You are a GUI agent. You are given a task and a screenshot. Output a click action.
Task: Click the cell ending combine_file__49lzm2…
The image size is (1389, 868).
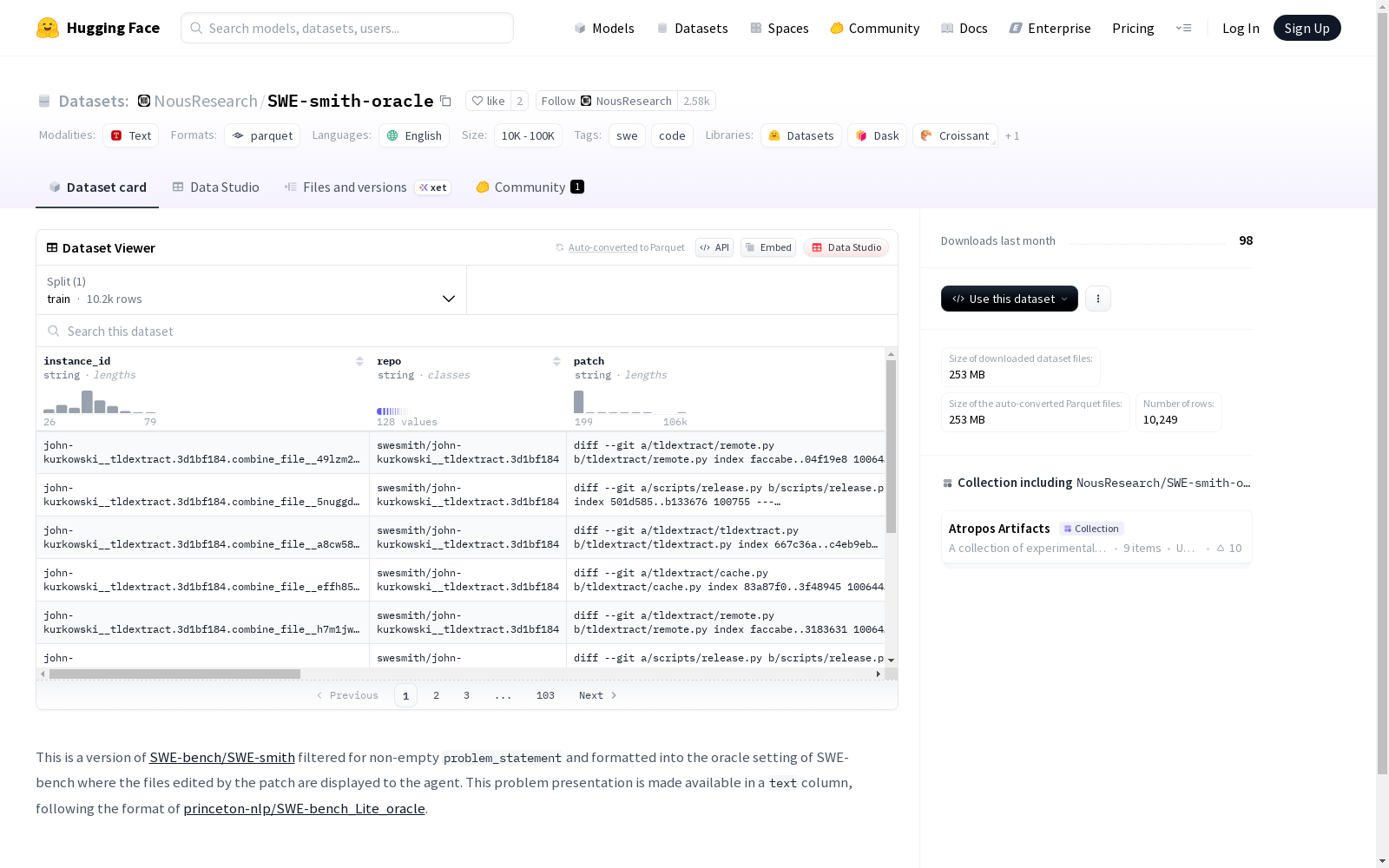(x=202, y=452)
